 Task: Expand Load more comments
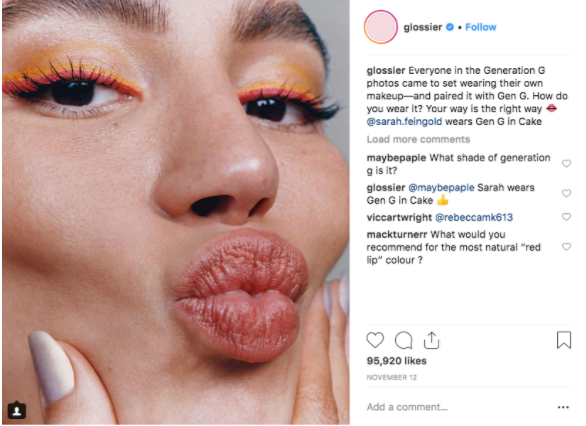point(418,139)
